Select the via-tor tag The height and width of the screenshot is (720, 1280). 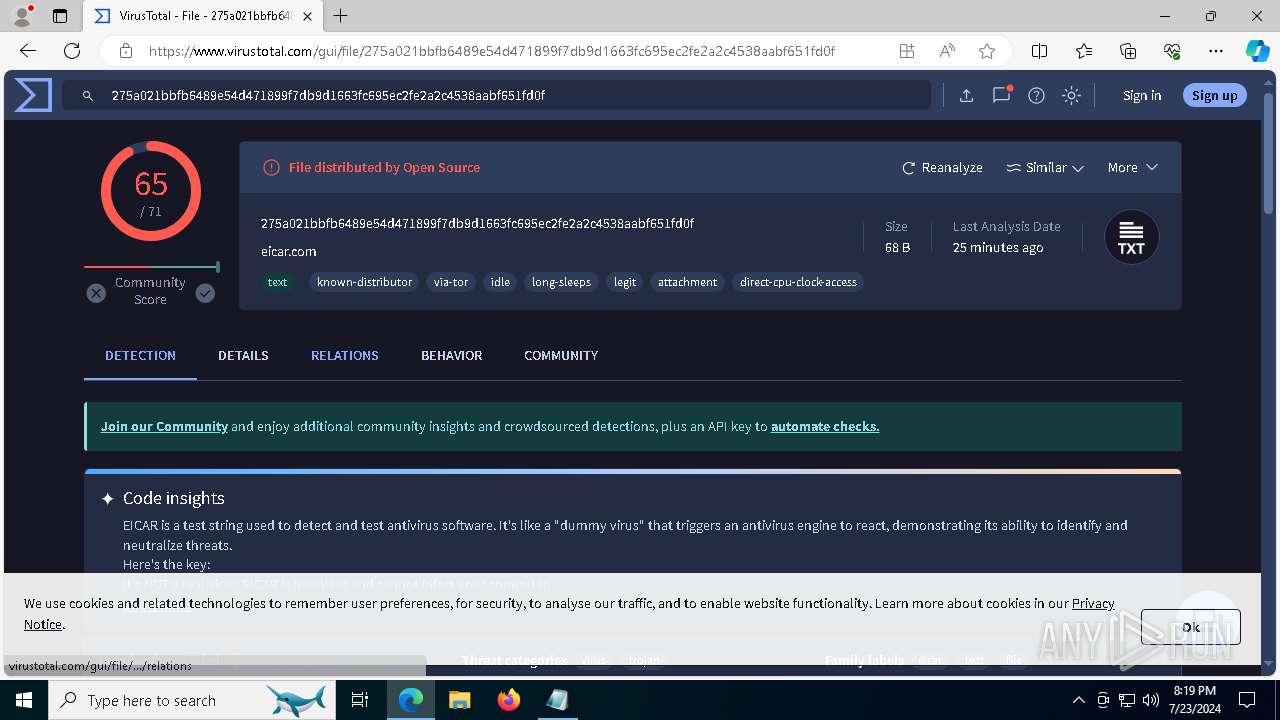tap(451, 282)
